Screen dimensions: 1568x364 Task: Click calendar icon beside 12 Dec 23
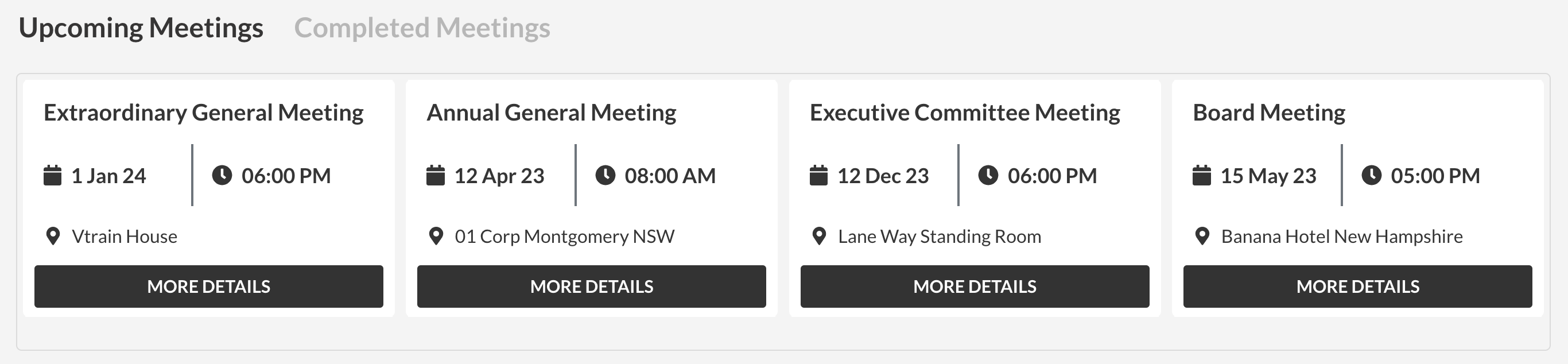(818, 175)
